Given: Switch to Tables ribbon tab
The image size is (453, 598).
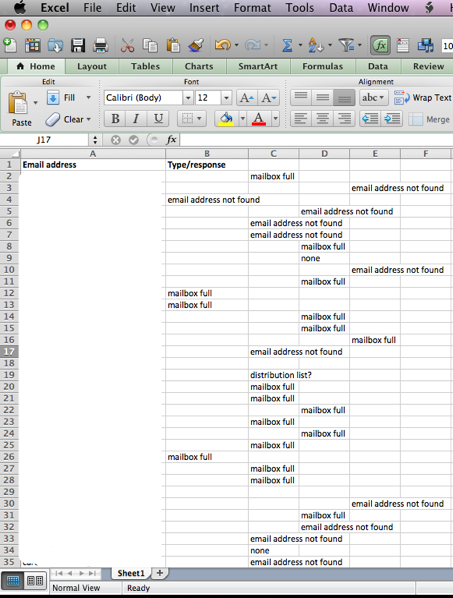Looking at the screenshot, I should (145, 66).
